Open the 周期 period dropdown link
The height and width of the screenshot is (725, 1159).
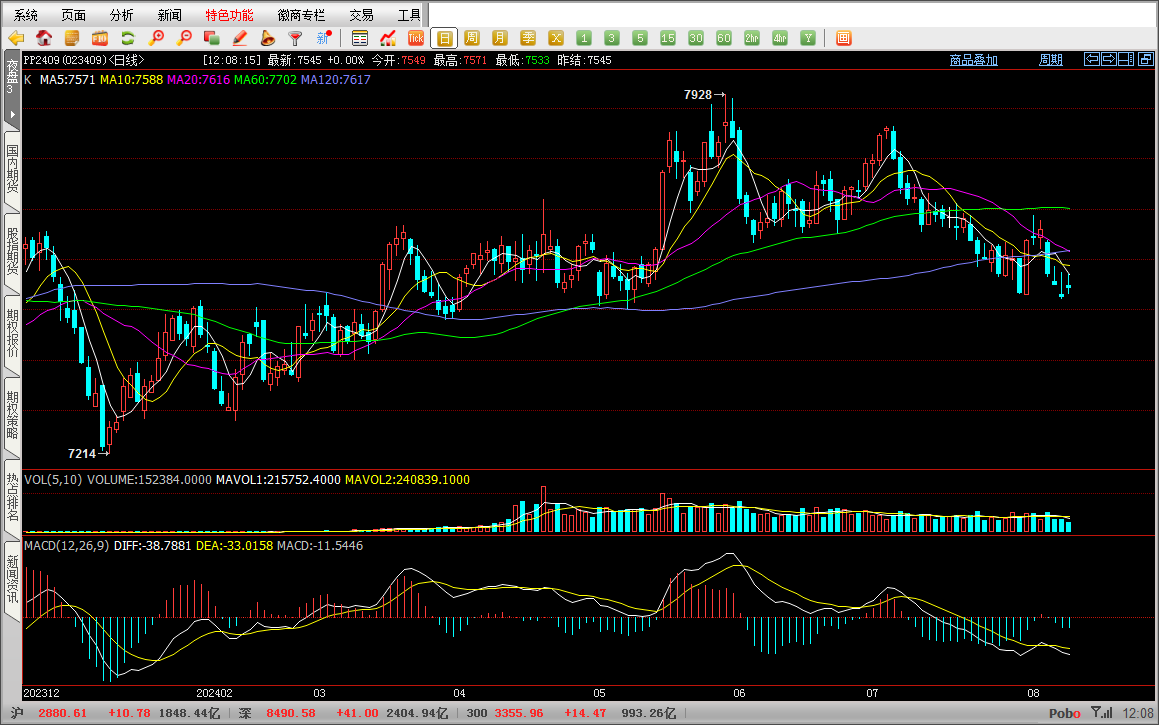coord(1050,60)
